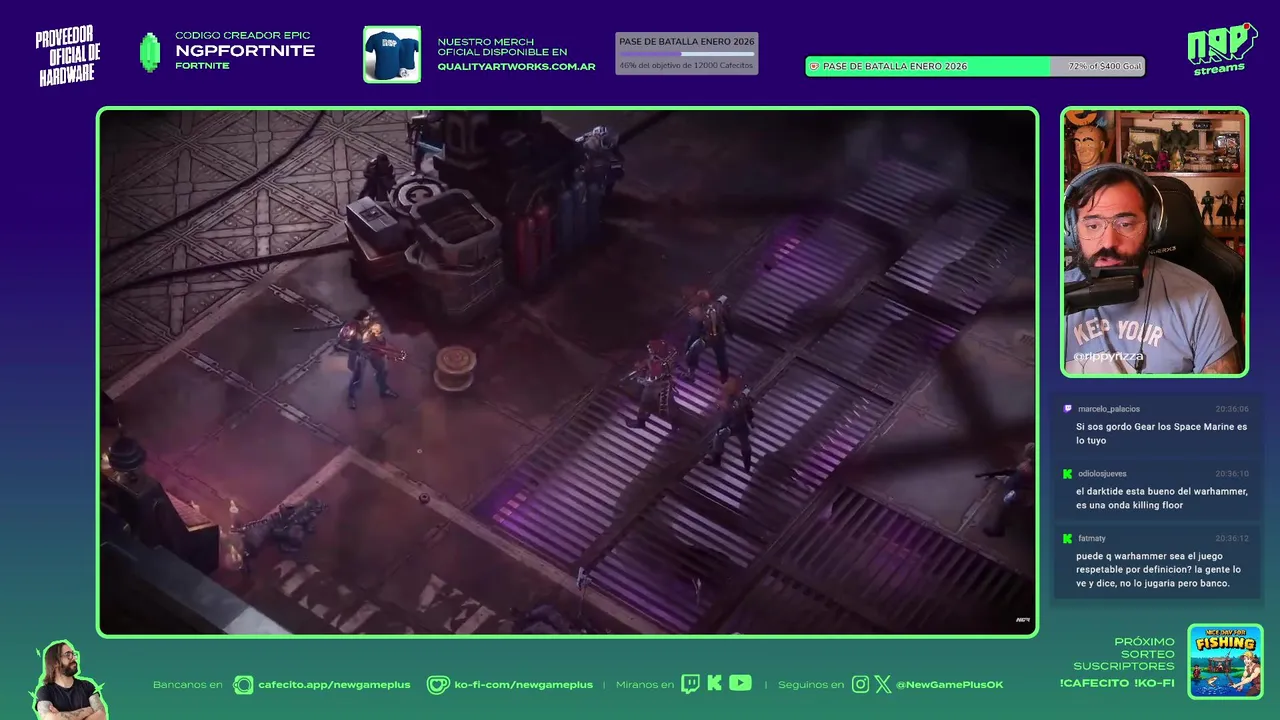Image resolution: width=1280 pixels, height=720 pixels.
Task: Click the @rippyrizza webcam handle
Action: (1108, 356)
